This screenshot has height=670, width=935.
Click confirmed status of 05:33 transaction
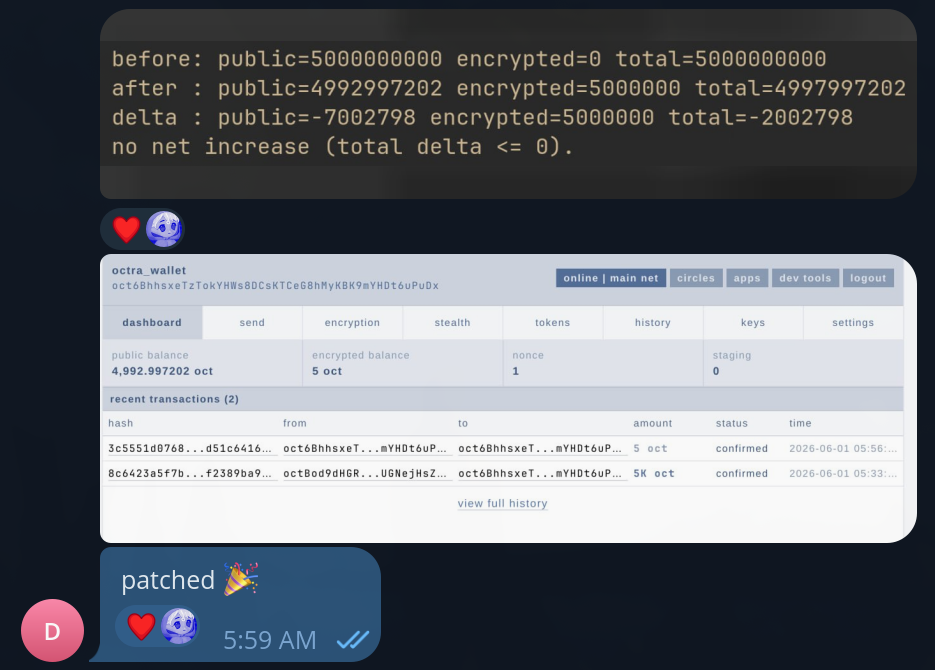click(742, 473)
